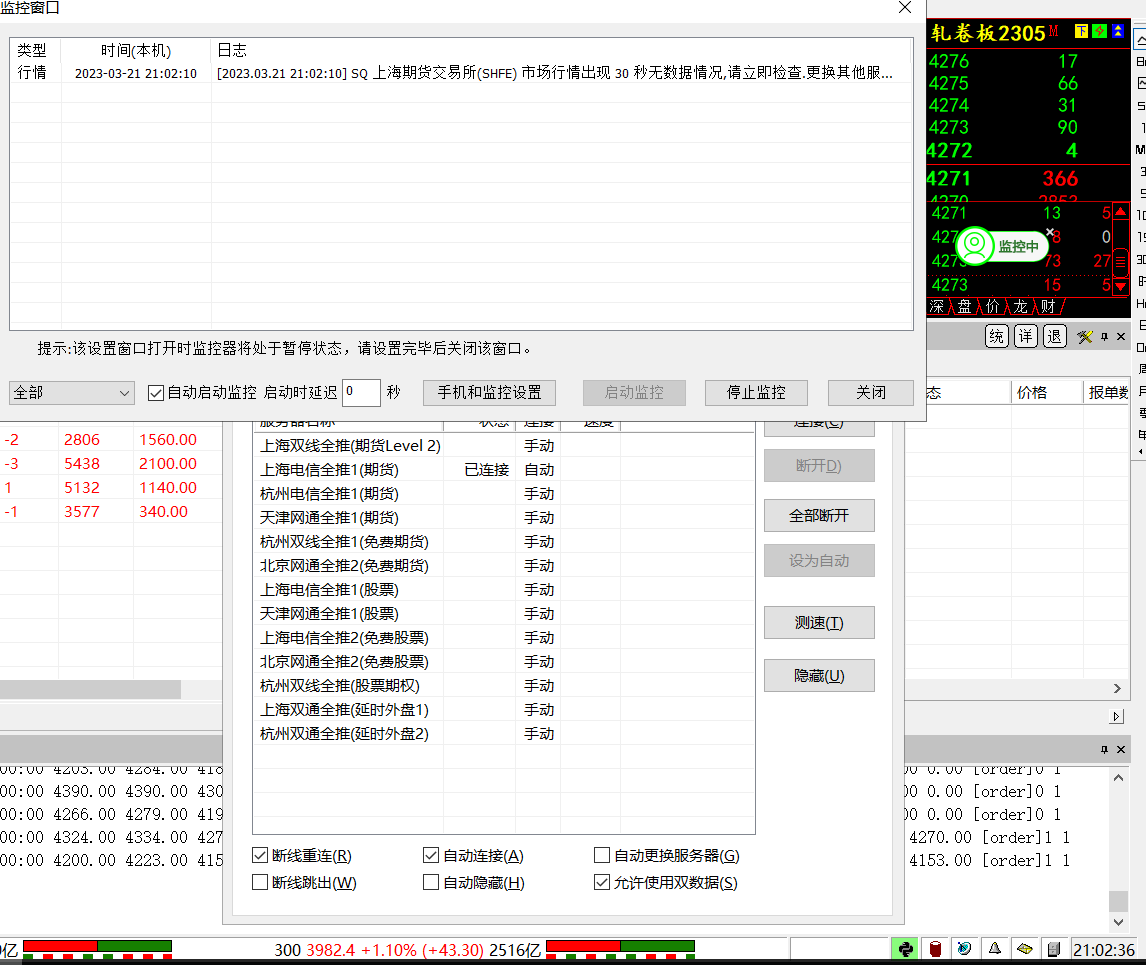Open the 全部 filter dropdown
Image resolution: width=1146 pixels, height=965 pixels.
click(x=71, y=393)
